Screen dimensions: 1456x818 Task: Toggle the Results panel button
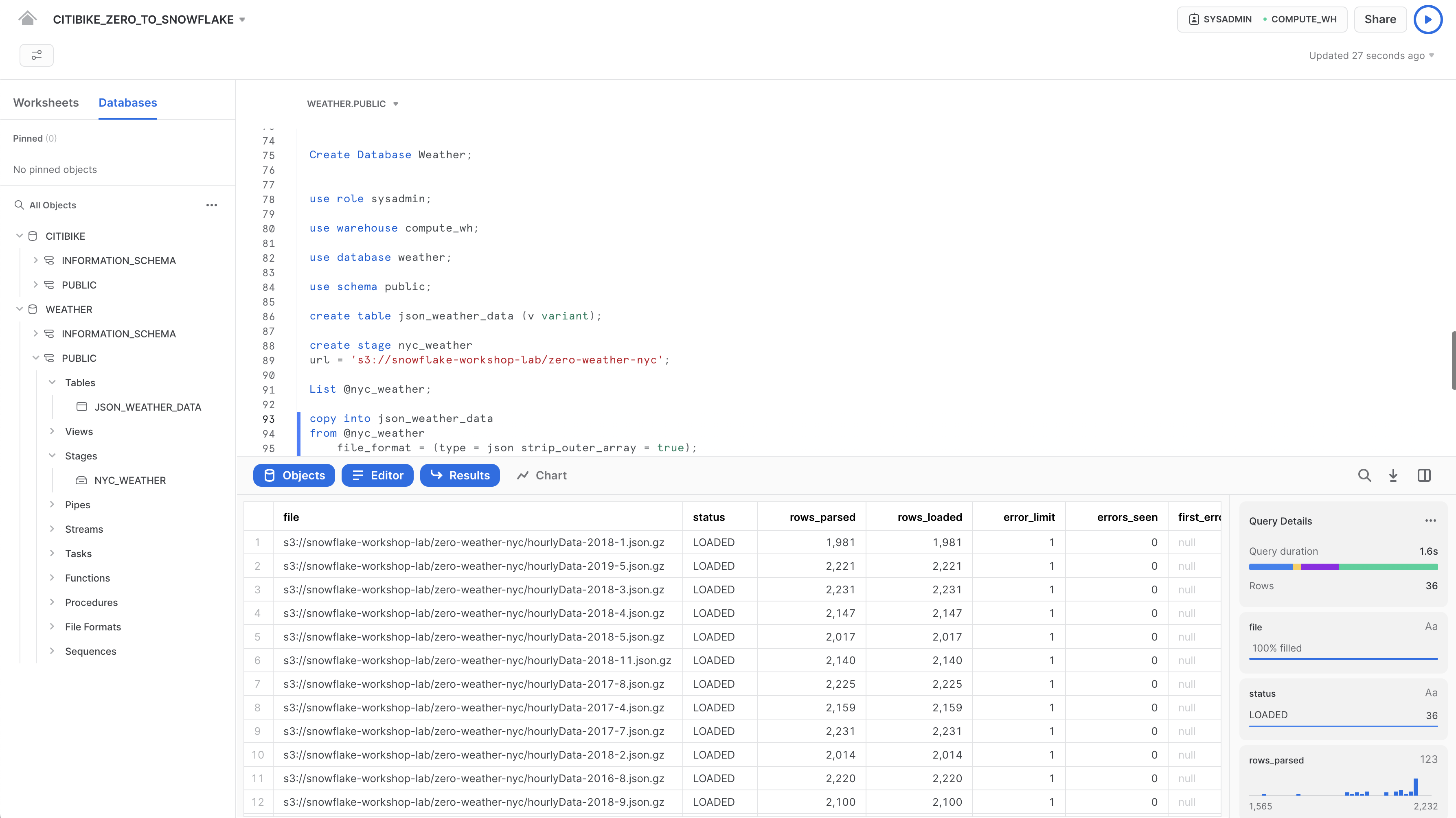460,476
